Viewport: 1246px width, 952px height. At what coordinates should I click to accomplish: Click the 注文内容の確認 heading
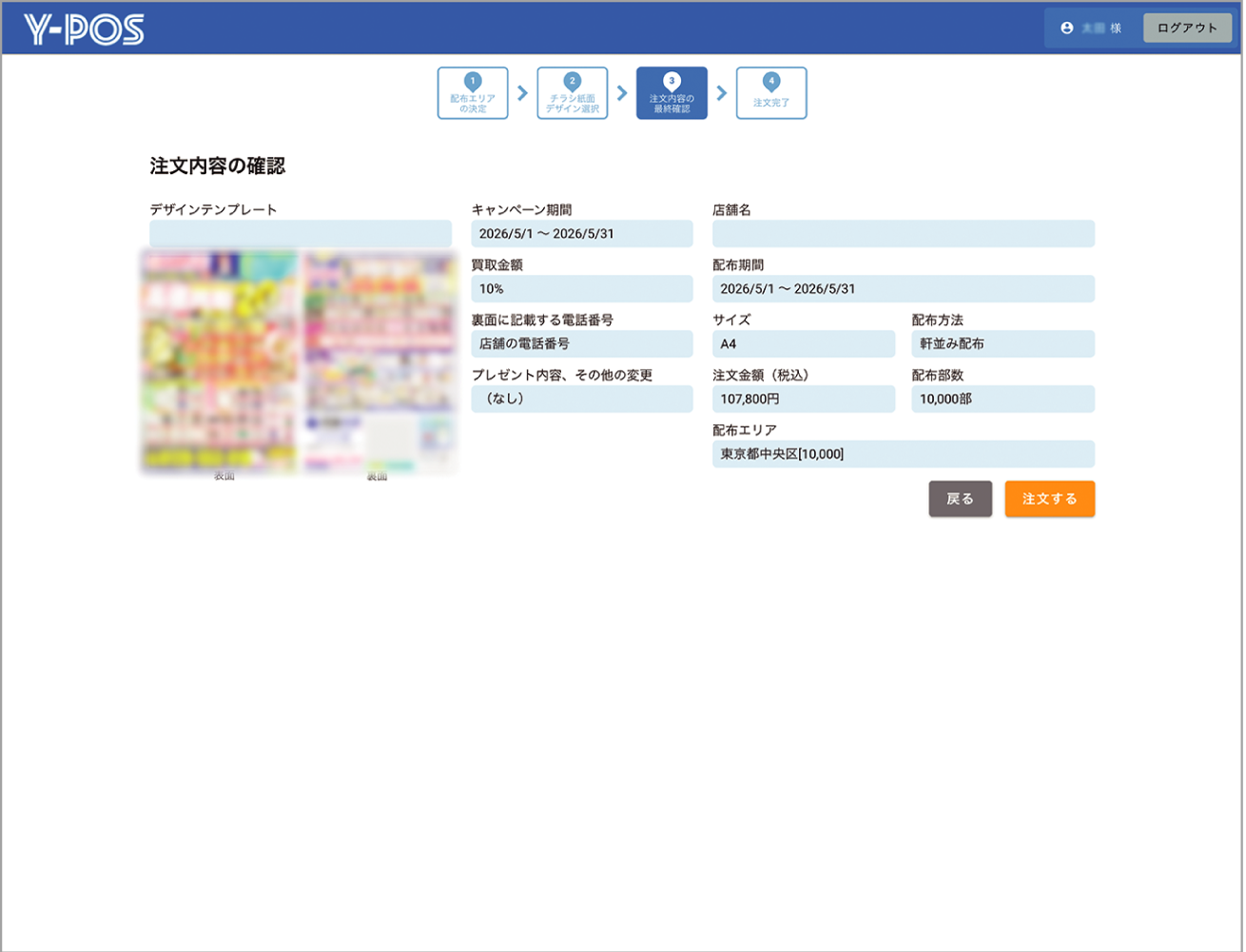217,166
